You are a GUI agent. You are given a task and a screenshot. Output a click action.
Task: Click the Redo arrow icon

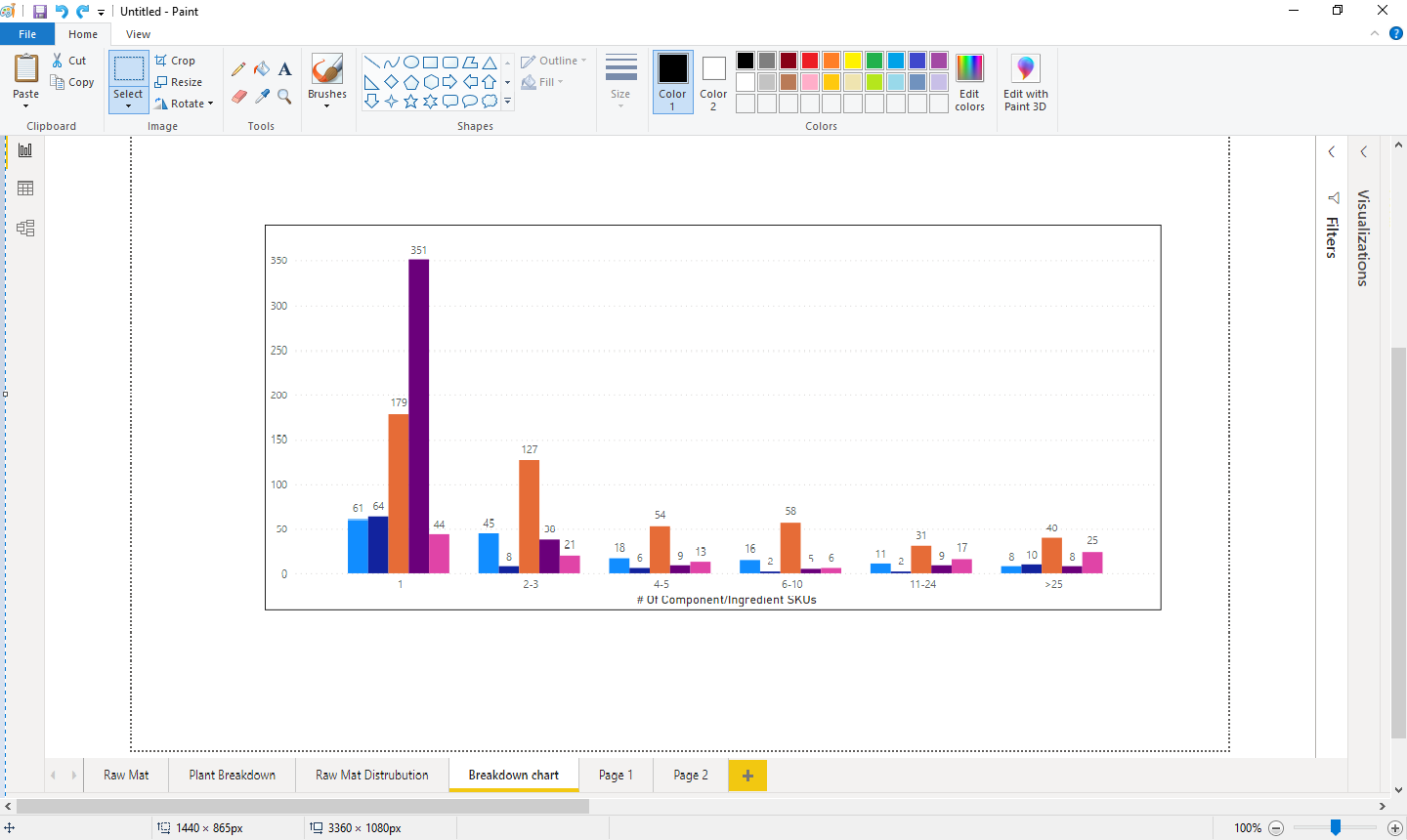pos(83,12)
